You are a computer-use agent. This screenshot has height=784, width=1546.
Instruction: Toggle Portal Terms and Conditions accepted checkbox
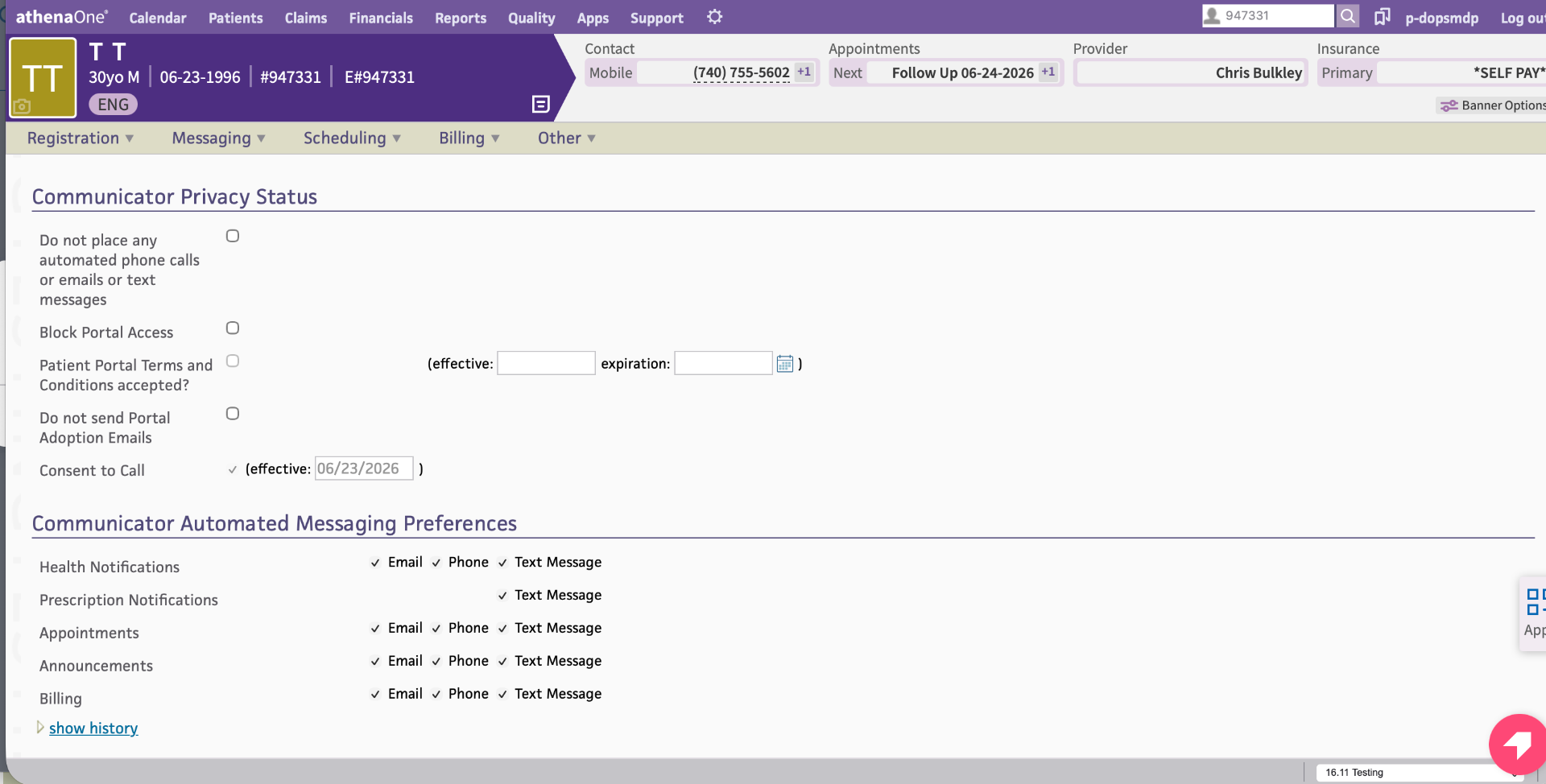[233, 361]
